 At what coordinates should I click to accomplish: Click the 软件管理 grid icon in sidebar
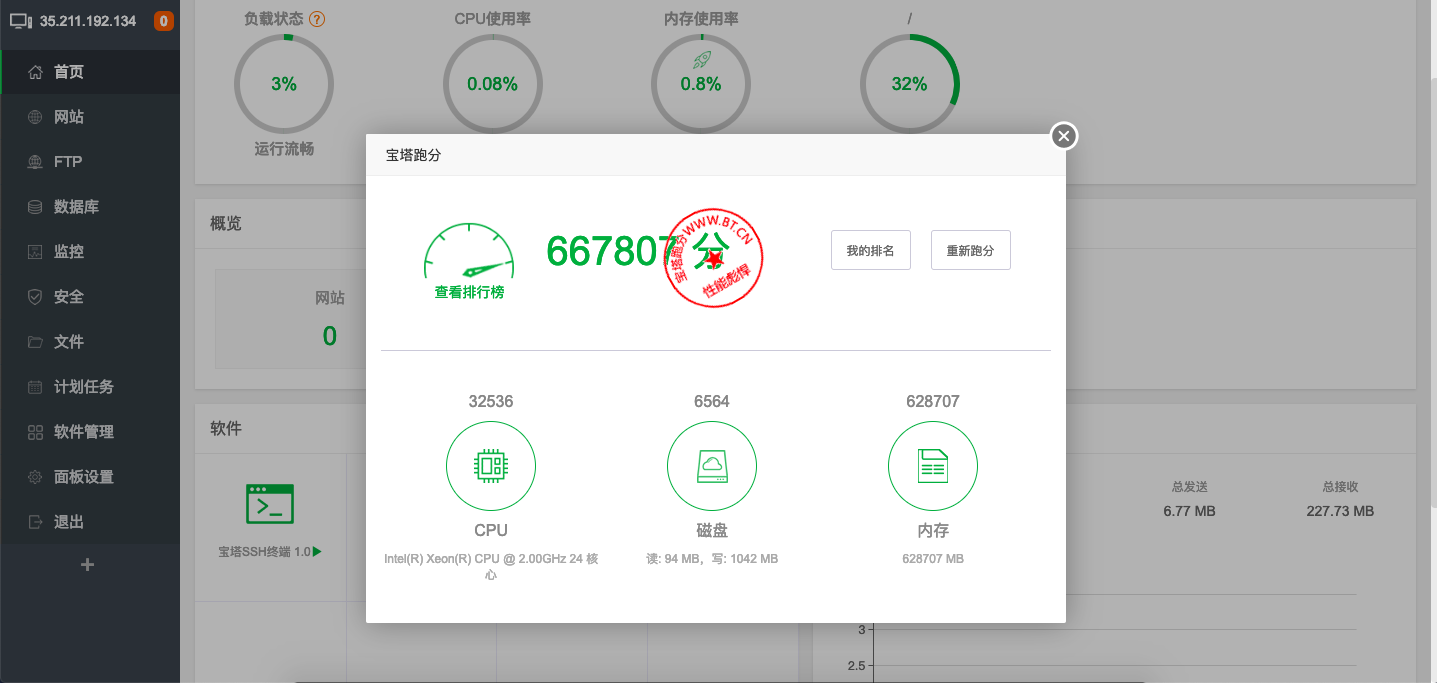click(35, 432)
